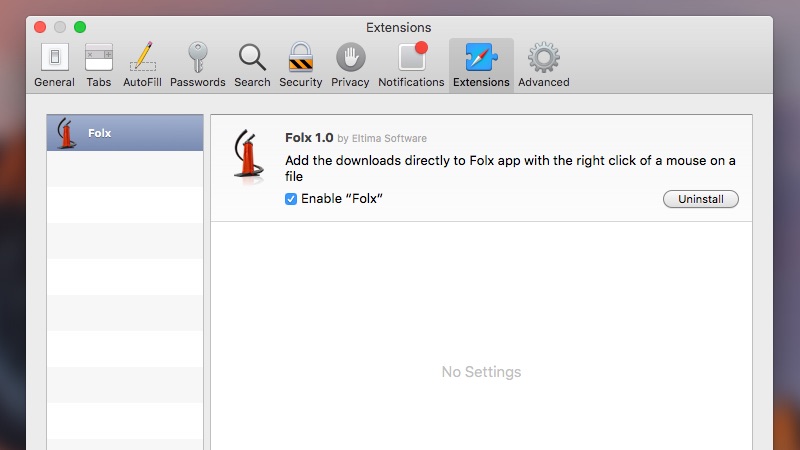Image resolution: width=800 pixels, height=450 pixels.
Task: Click the Folx extension description text
Action: (510, 168)
